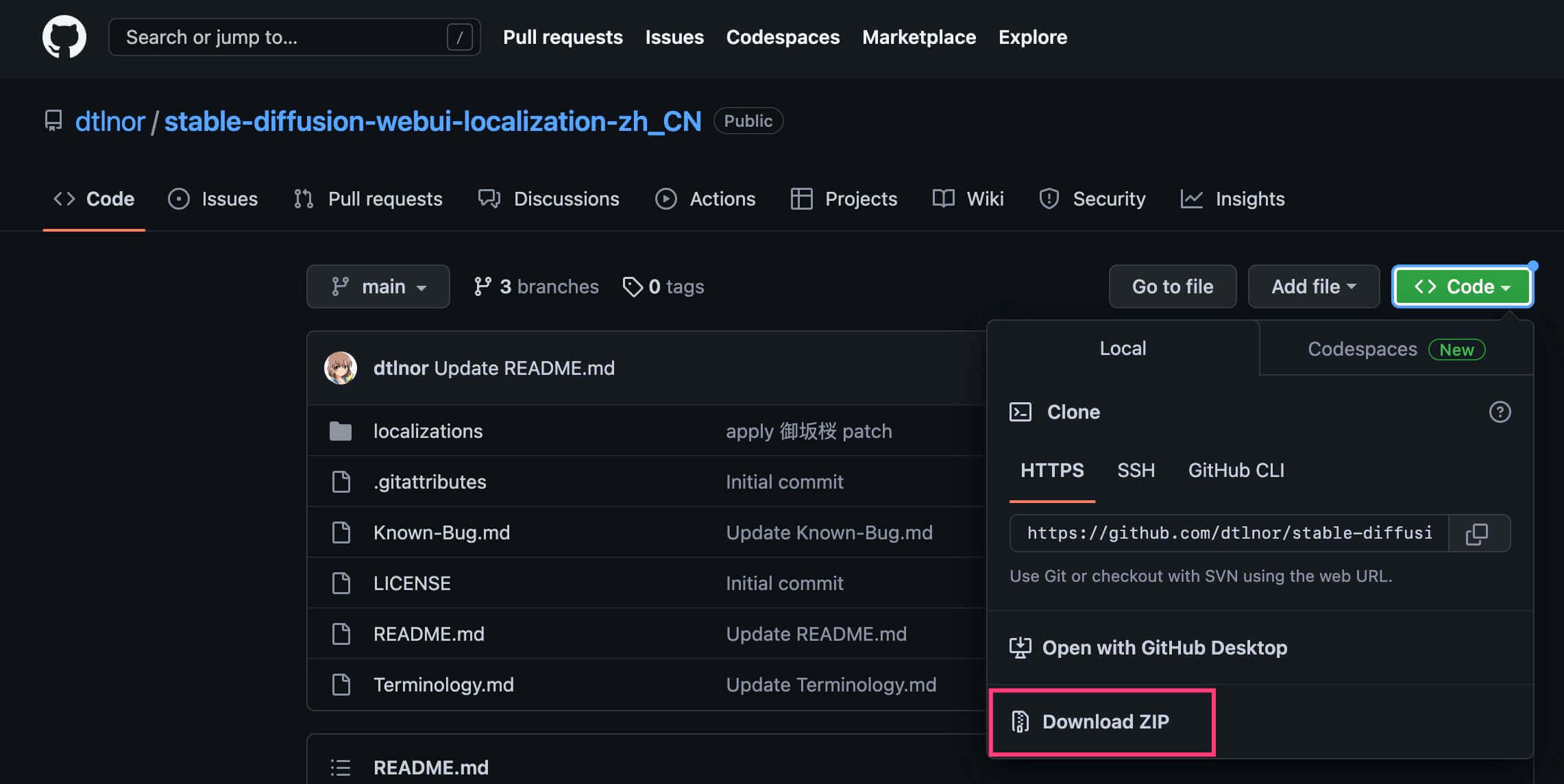Image resolution: width=1564 pixels, height=784 pixels.
Task: Copy the HTTPS clone URL icon
Action: click(x=1477, y=533)
